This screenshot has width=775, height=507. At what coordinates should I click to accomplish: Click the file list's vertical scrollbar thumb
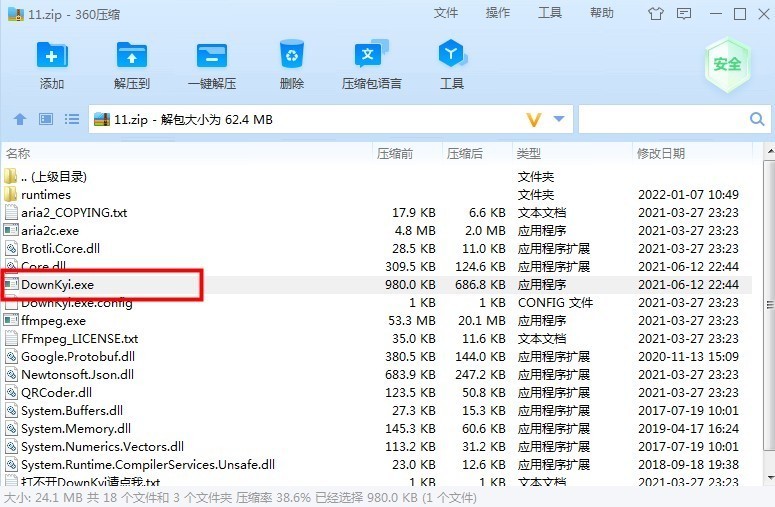click(x=769, y=305)
